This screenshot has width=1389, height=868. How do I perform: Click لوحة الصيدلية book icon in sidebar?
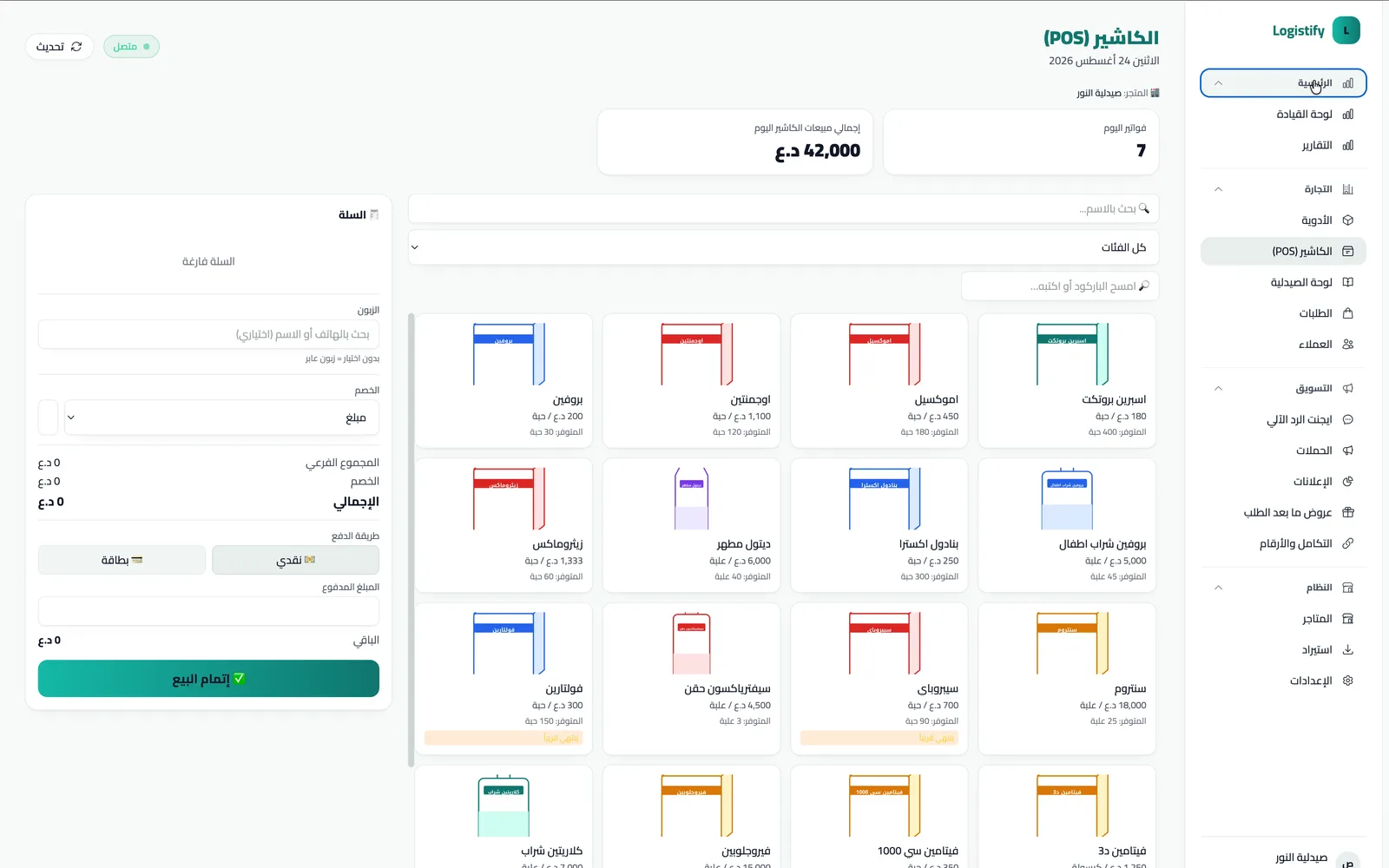tap(1348, 282)
